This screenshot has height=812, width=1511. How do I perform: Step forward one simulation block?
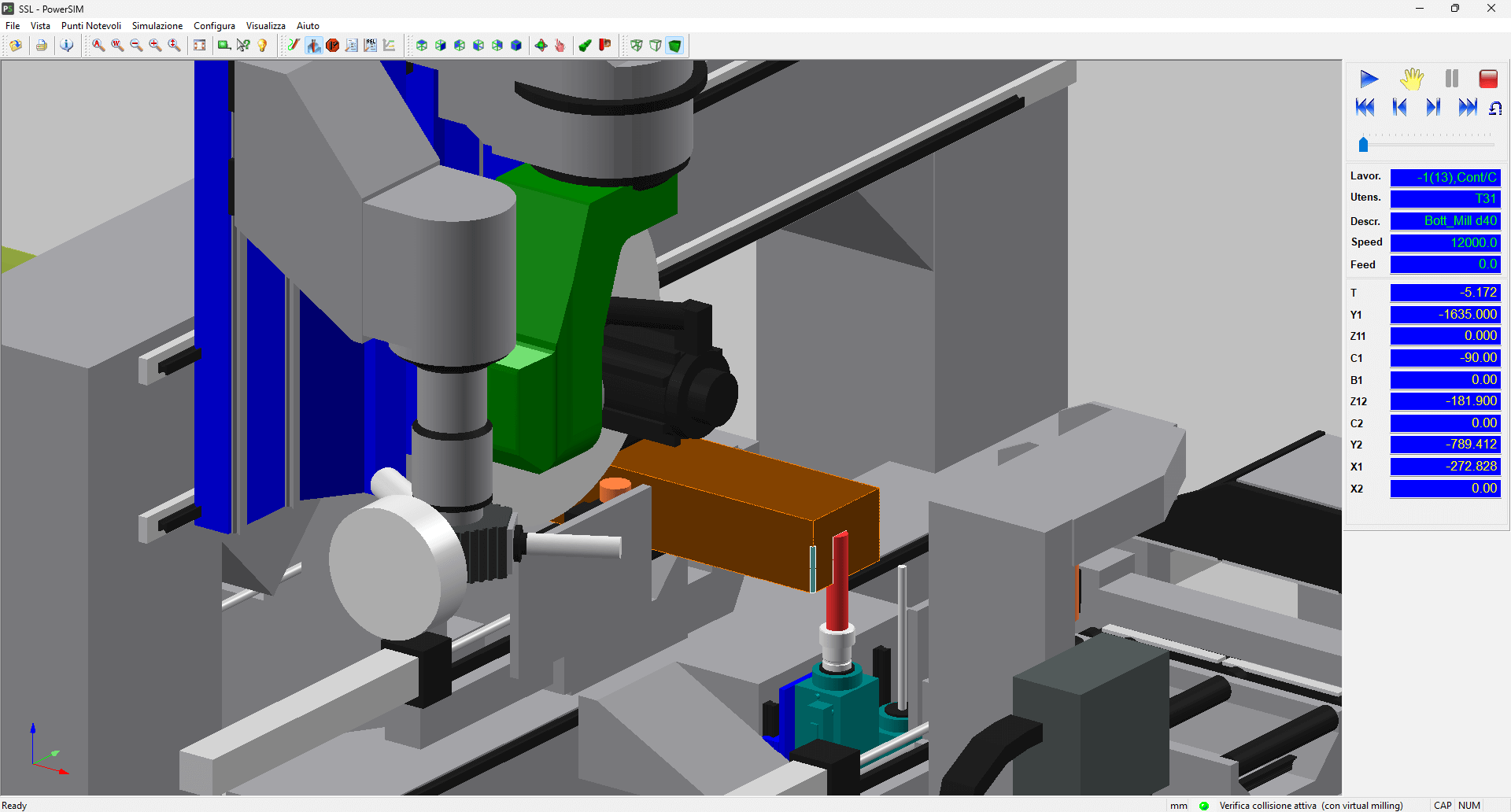pos(1433,107)
